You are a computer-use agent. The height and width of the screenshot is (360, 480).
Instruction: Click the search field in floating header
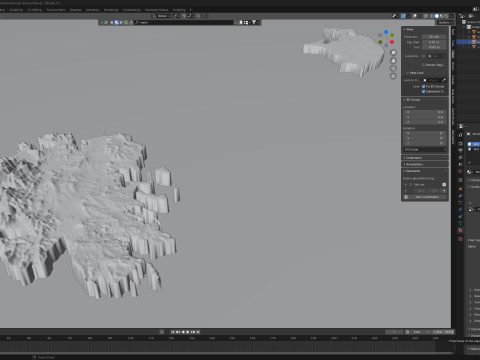click(x=184, y=22)
